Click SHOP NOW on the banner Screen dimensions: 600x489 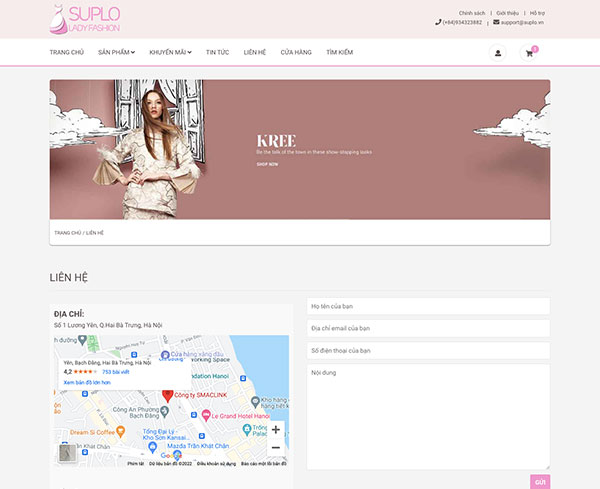click(x=267, y=164)
